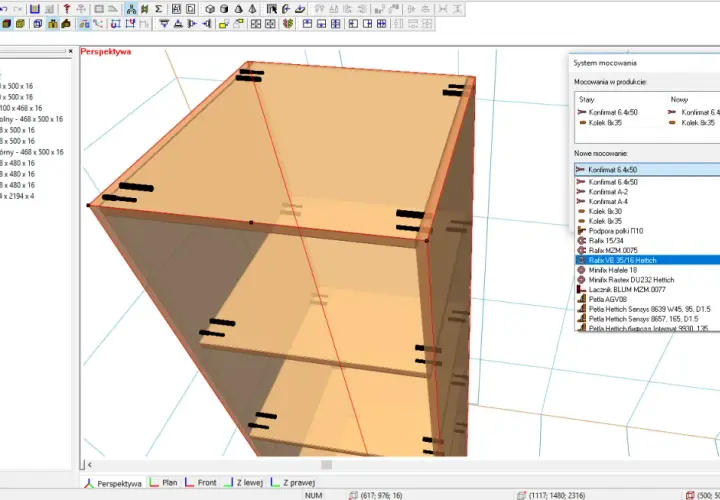Click the selection pointer with list icon

[x=272, y=9]
